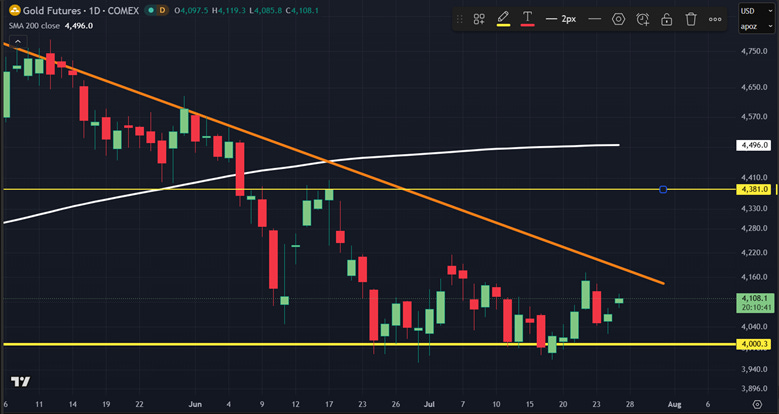
Task: Click the Jul label on time axis
Action: pyautogui.click(x=429, y=405)
